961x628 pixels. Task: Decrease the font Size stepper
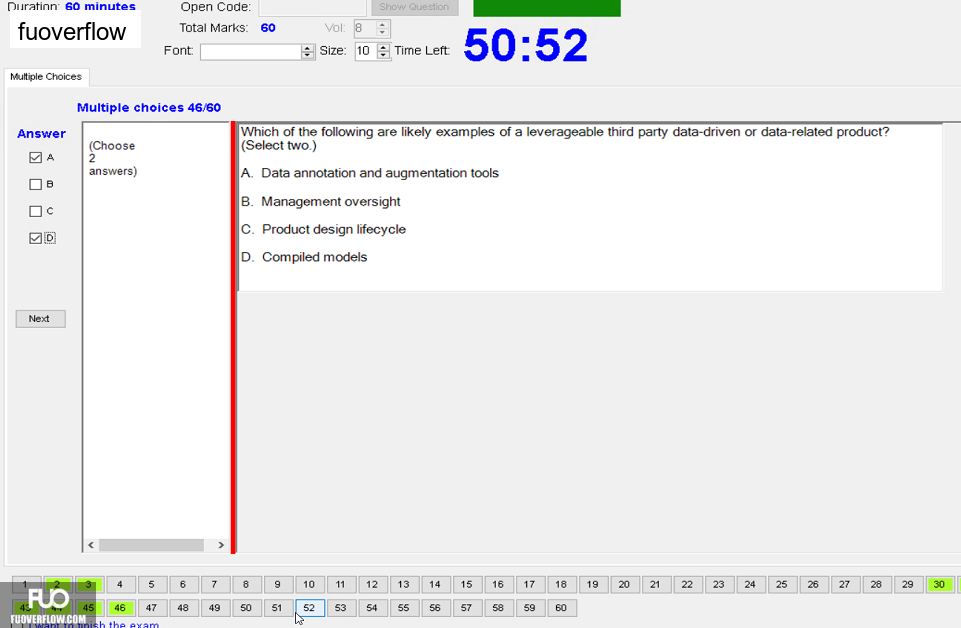(x=384, y=55)
